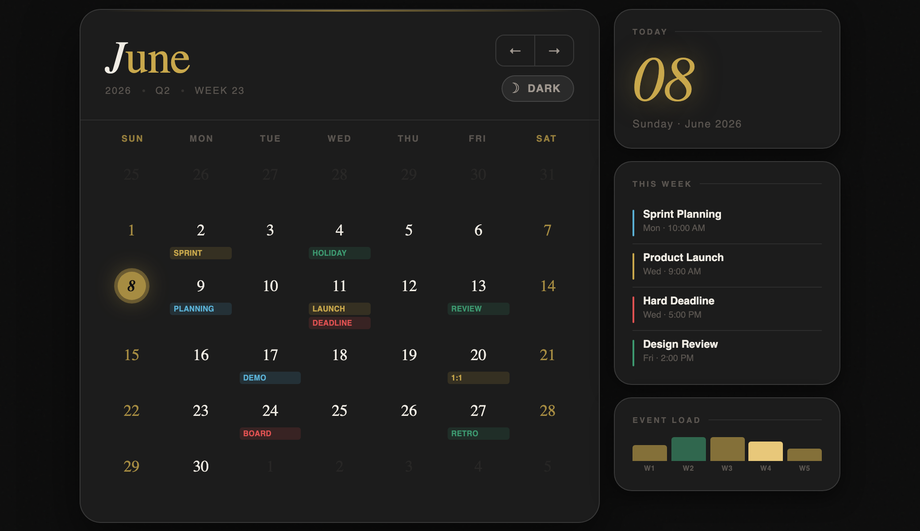Click the large 08 today number
The width and height of the screenshot is (920, 531).
[664, 79]
